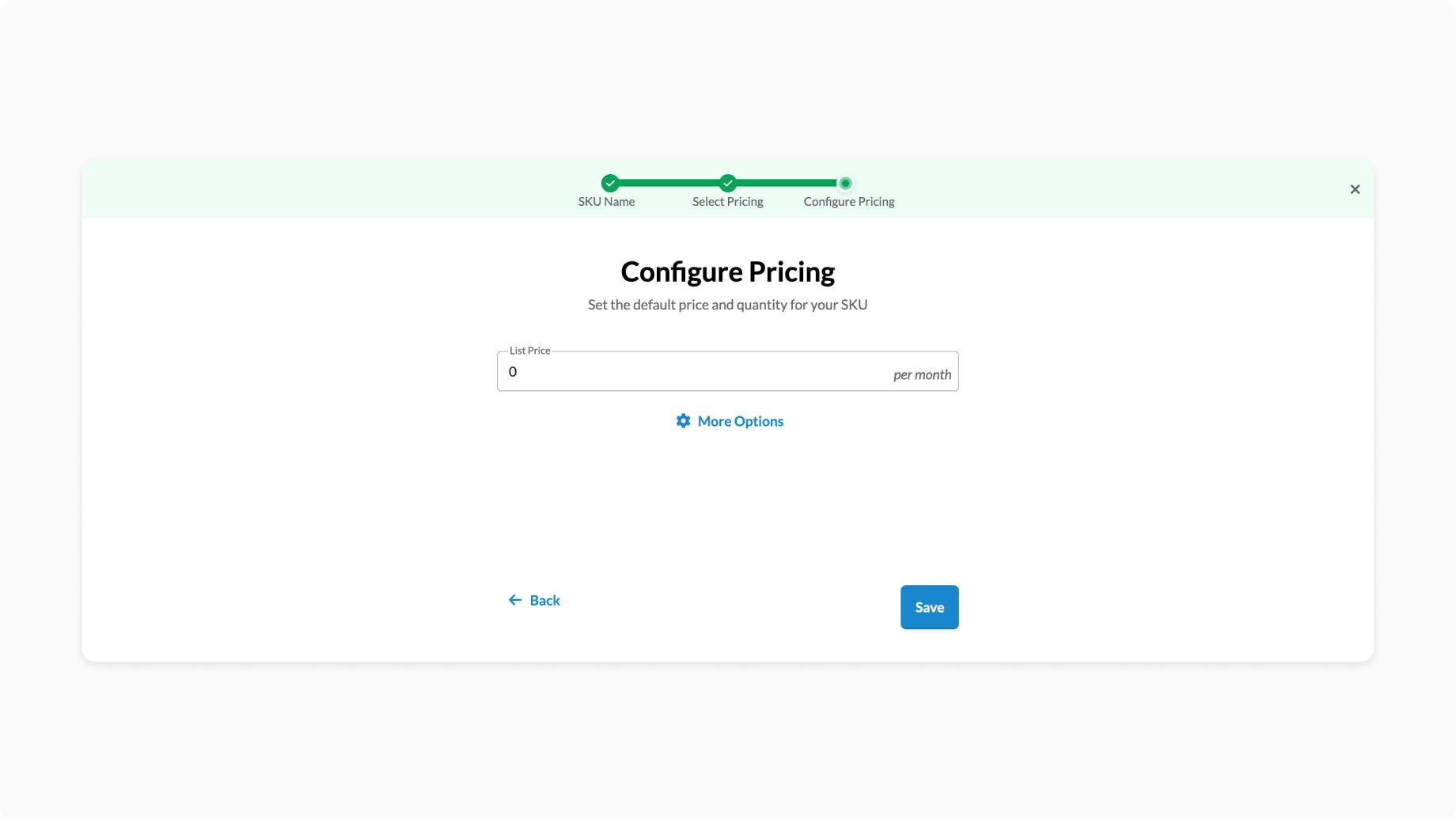
Task: Go to the Select Pricing step label
Action: pos(727,202)
